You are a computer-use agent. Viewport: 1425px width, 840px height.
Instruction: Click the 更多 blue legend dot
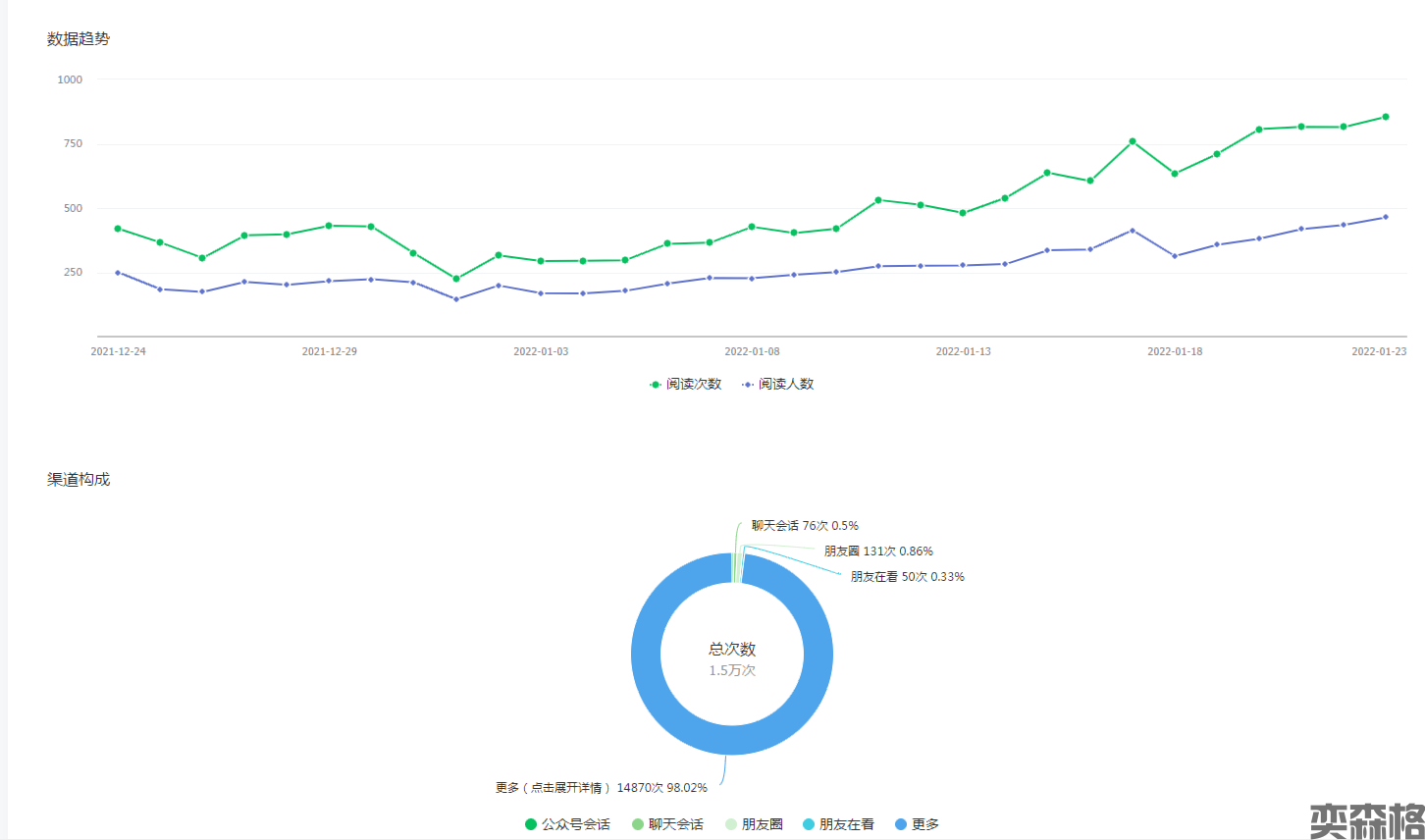coord(901,824)
